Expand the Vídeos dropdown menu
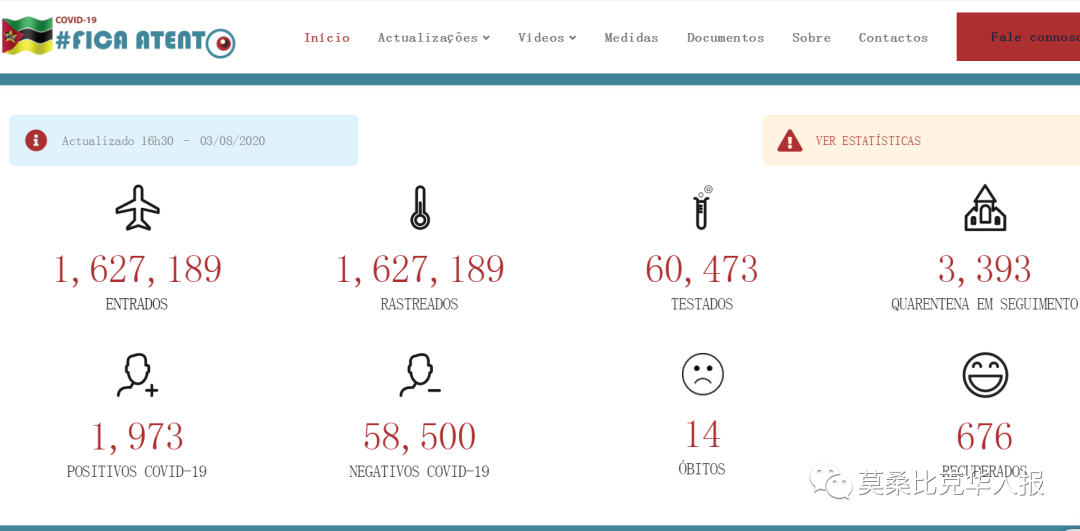Image resolution: width=1080 pixels, height=531 pixels. (x=546, y=38)
